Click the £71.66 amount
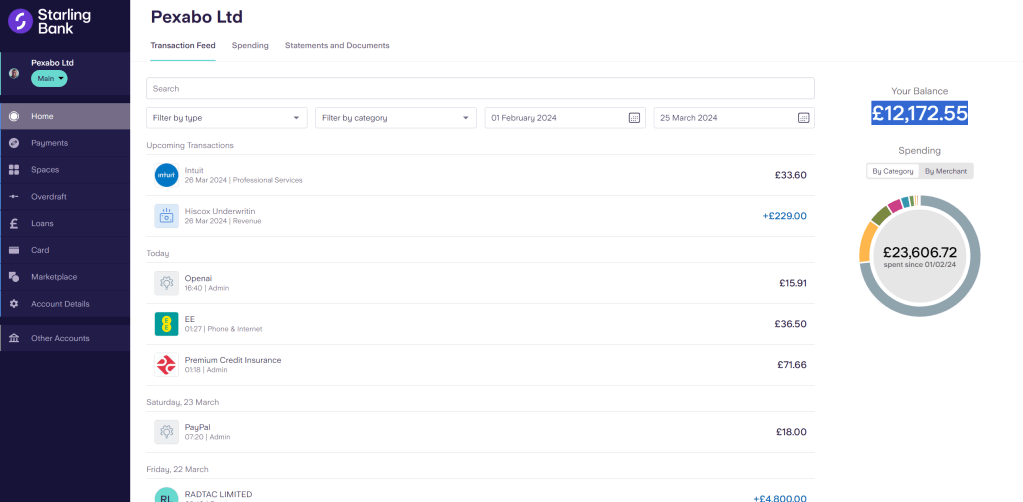1023x502 pixels. click(792, 365)
